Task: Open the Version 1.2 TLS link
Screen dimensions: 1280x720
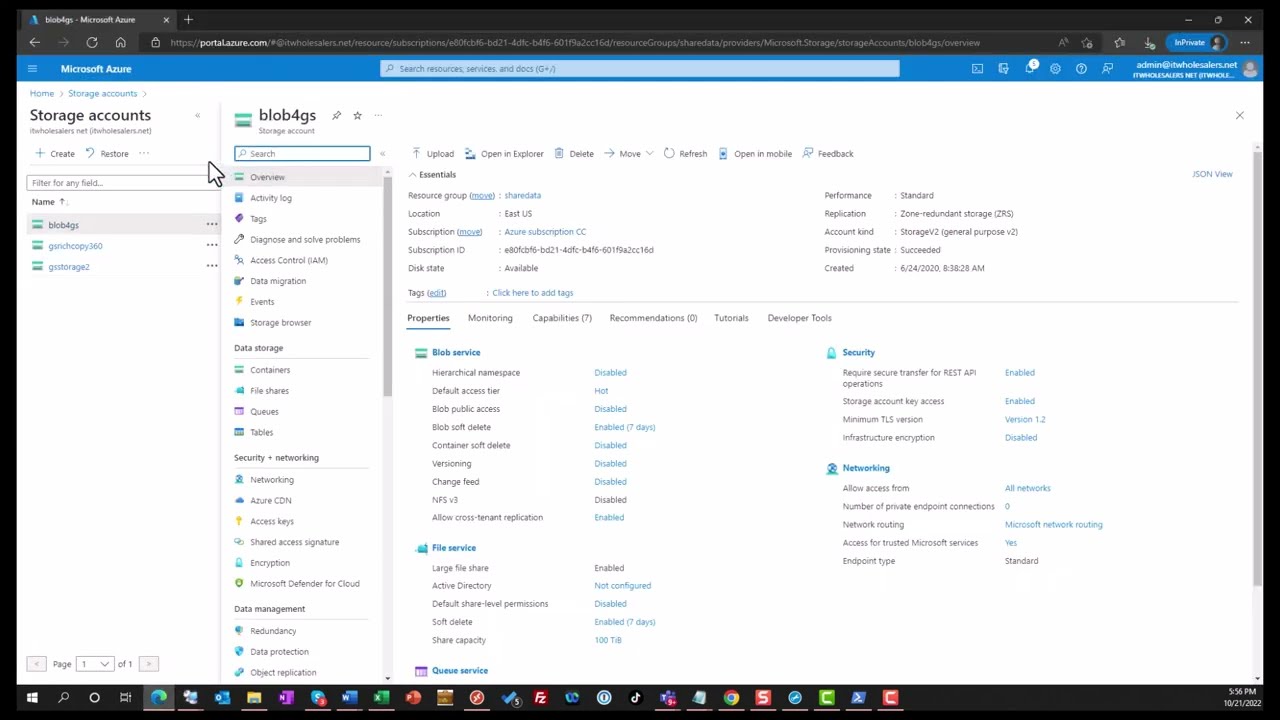Action: pyautogui.click(x=1025, y=420)
